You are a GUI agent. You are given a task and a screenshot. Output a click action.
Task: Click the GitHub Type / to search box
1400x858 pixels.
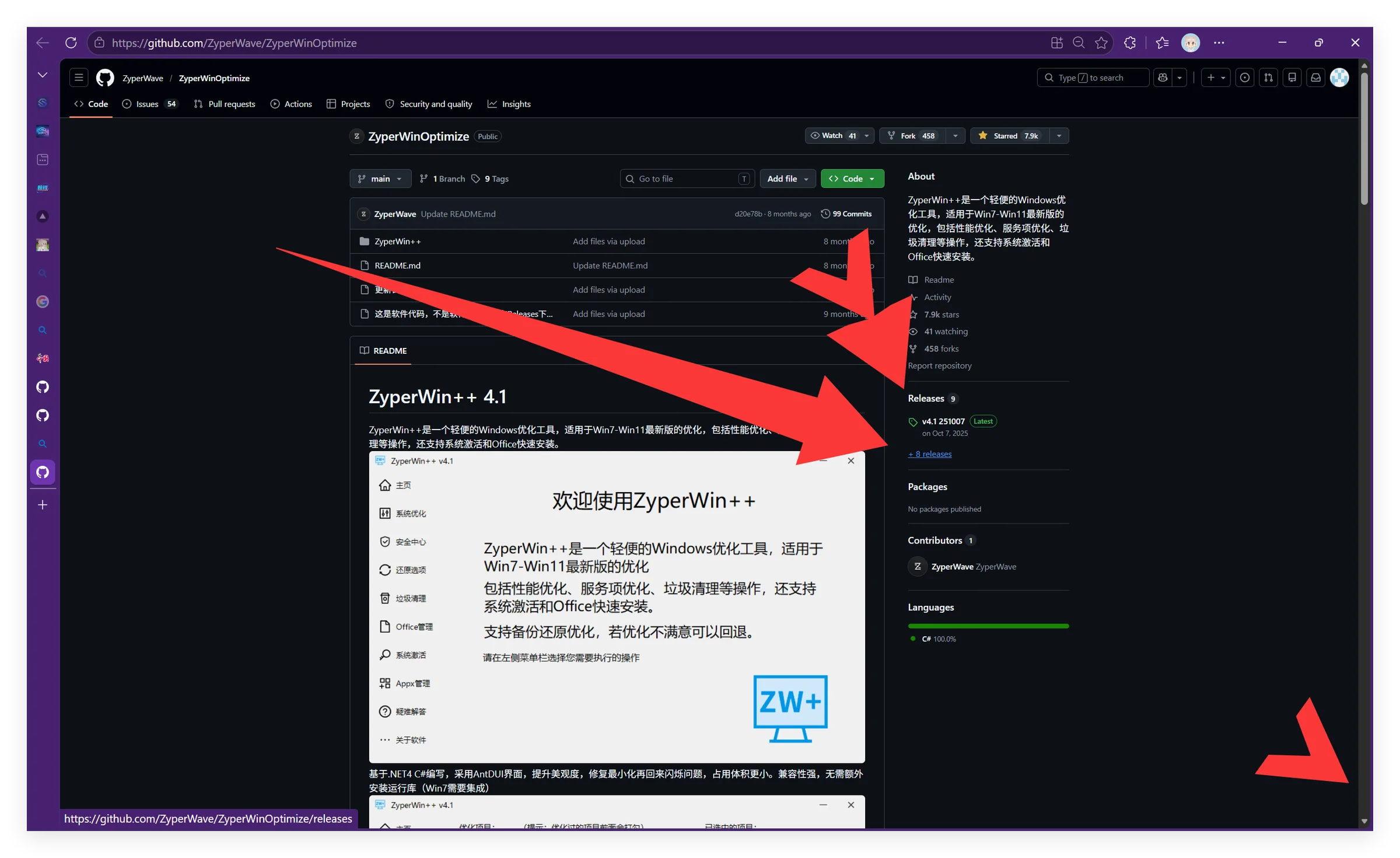point(1093,78)
